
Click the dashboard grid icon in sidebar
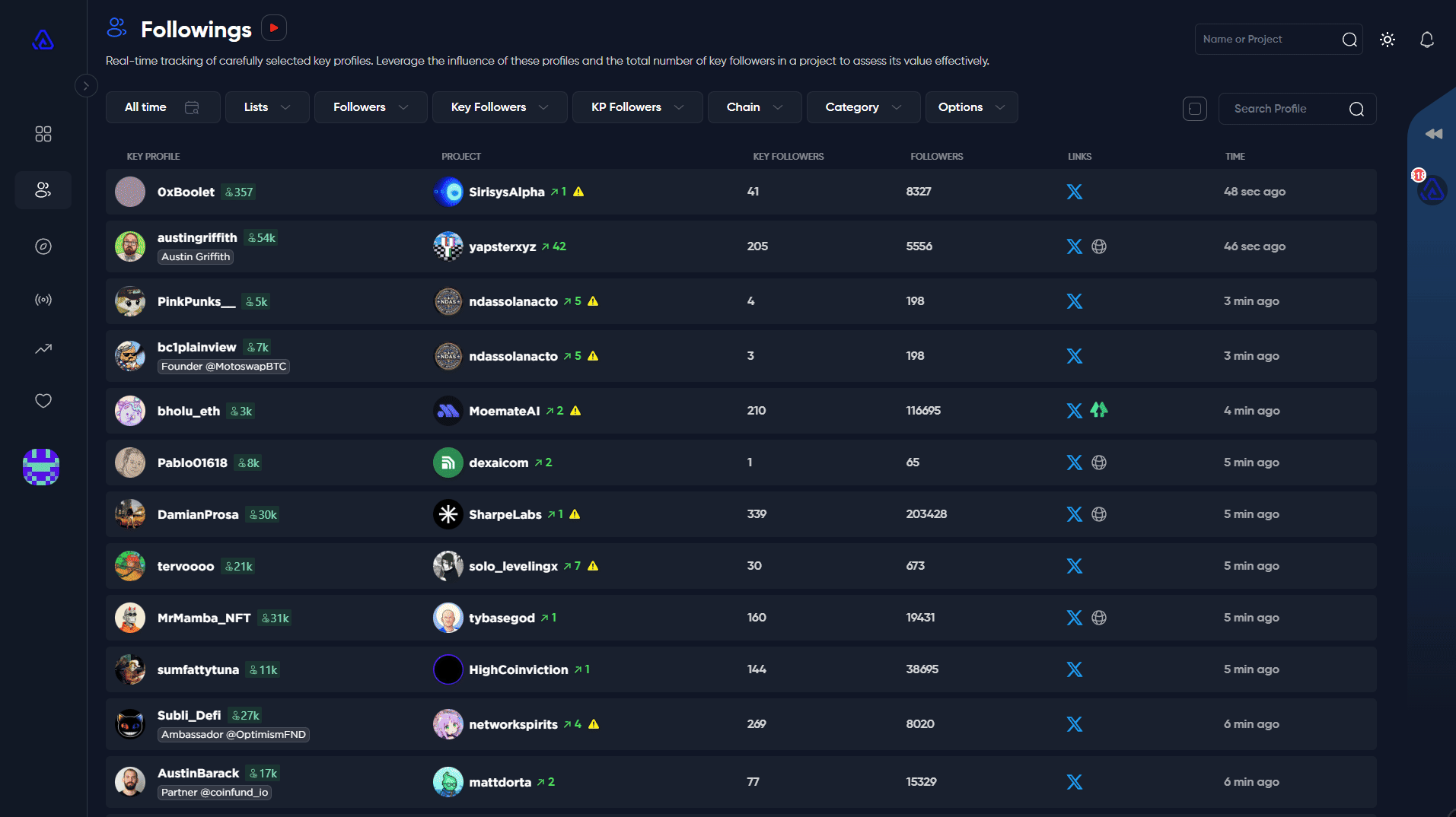point(43,134)
